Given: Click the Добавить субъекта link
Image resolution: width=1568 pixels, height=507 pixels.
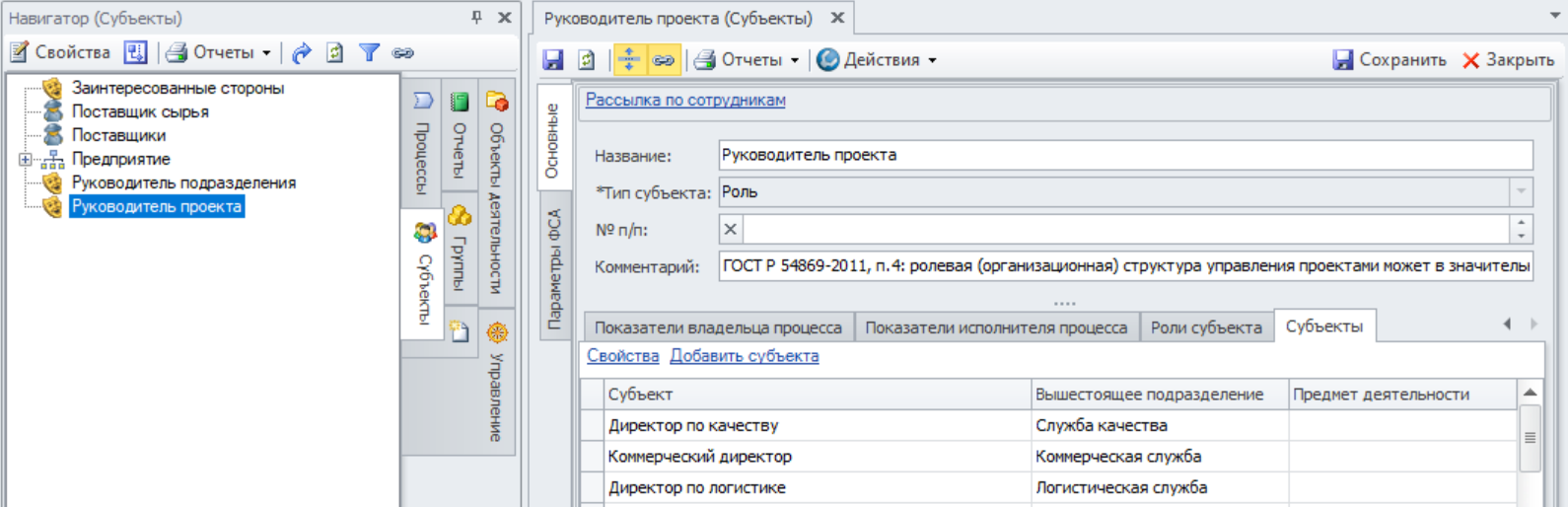Looking at the screenshot, I should point(744,356).
